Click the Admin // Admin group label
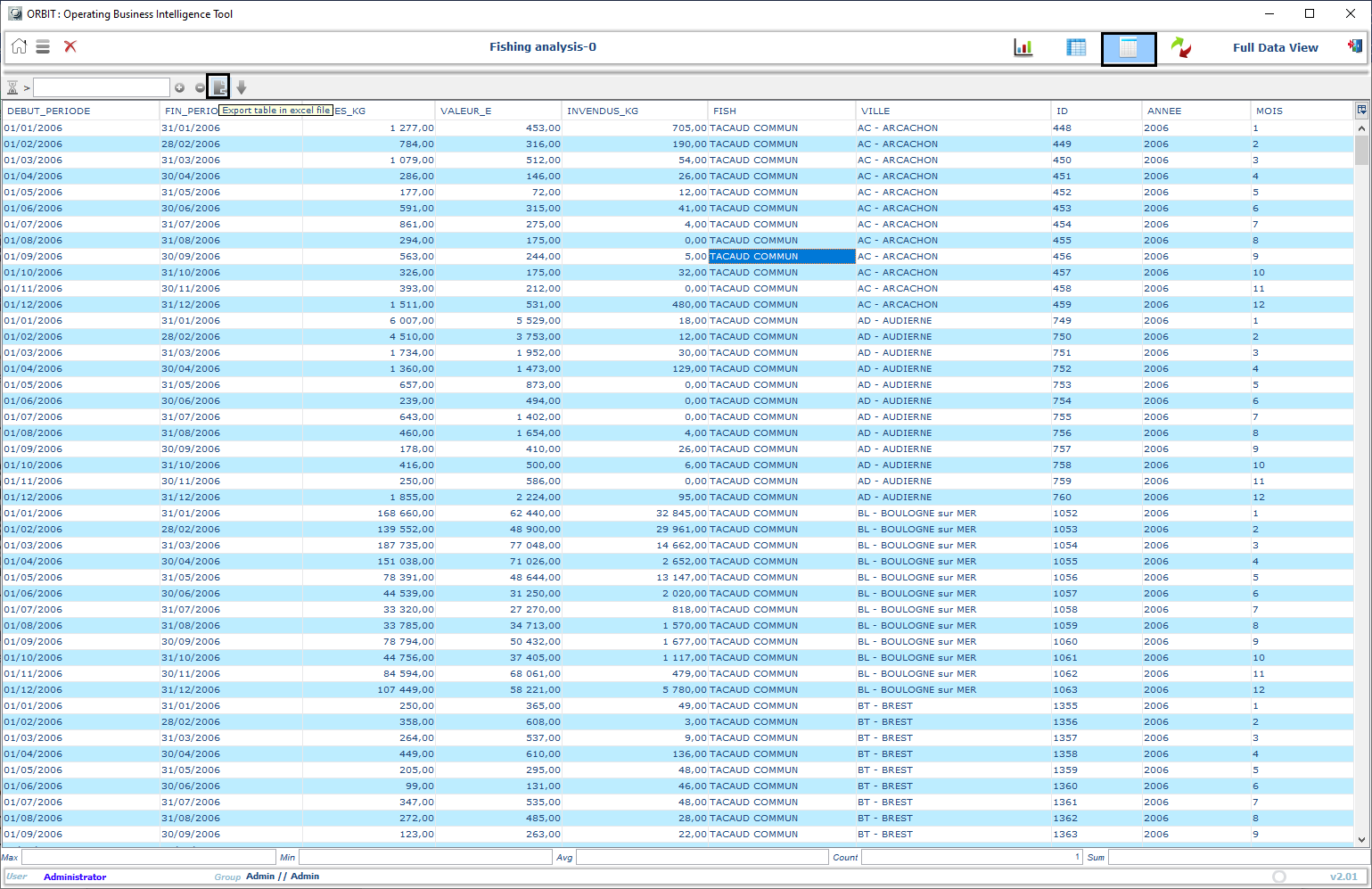1372x889 pixels. click(283, 877)
